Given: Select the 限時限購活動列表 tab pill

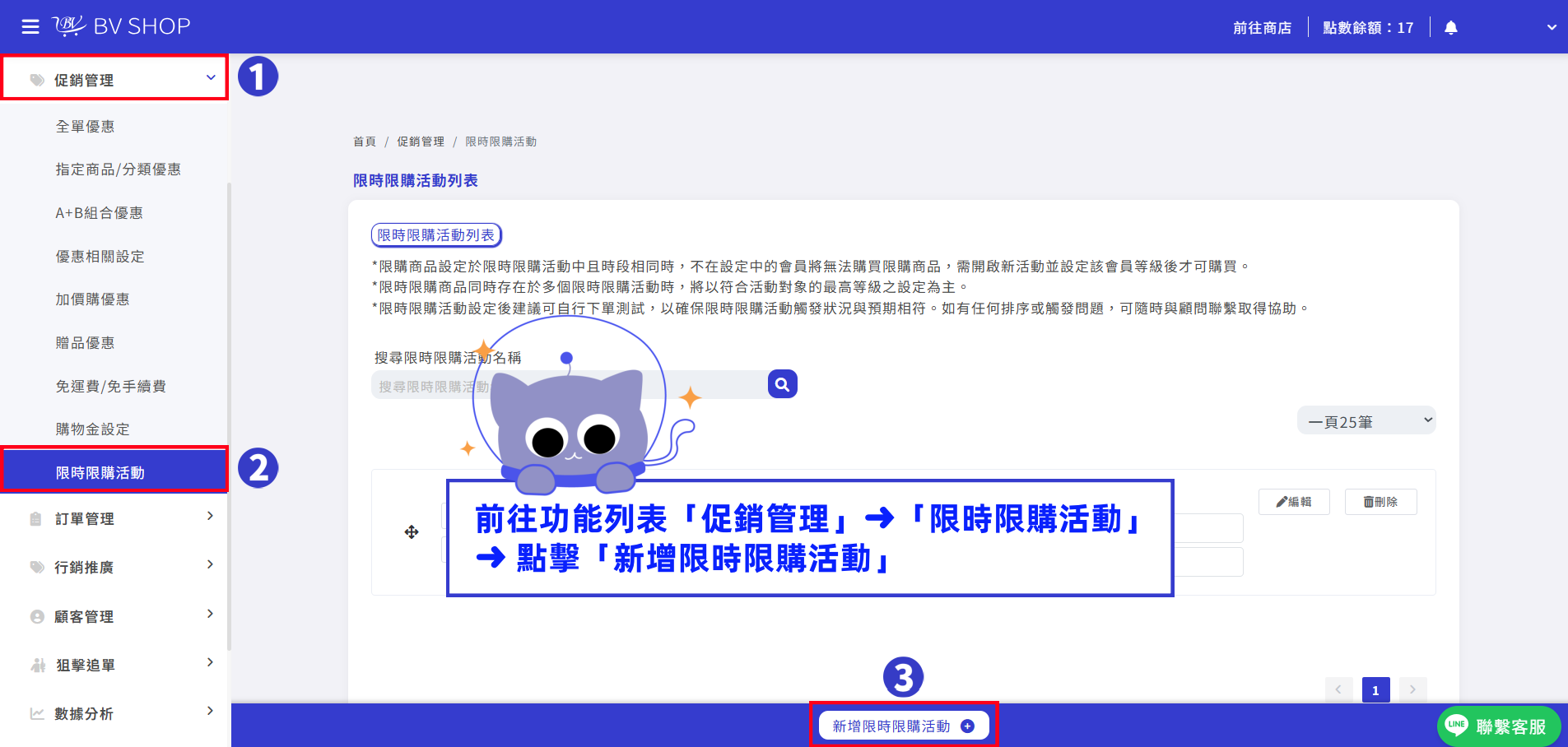Looking at the screenshot, I should pos(436,235).
